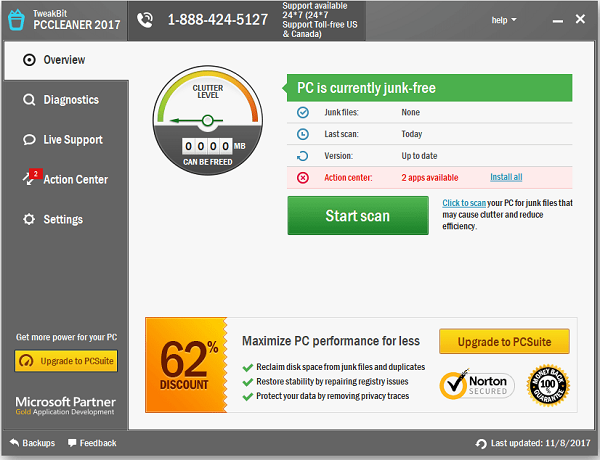600x460 pixels.
Task: Click 'Get more power for your PC' text
Action: 66,337
